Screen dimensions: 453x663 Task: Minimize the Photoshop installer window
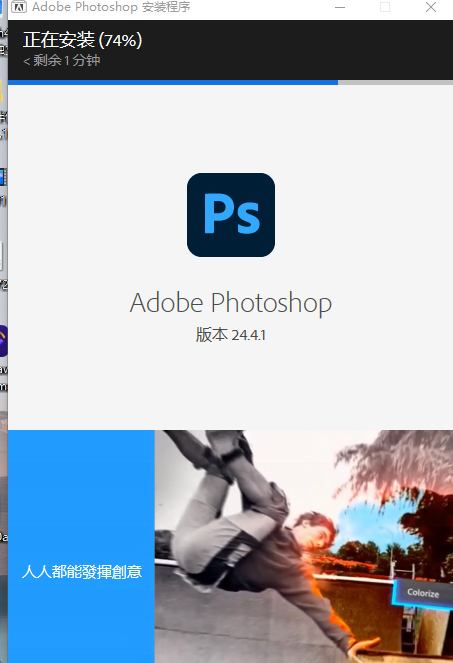[x=340, y=7]
